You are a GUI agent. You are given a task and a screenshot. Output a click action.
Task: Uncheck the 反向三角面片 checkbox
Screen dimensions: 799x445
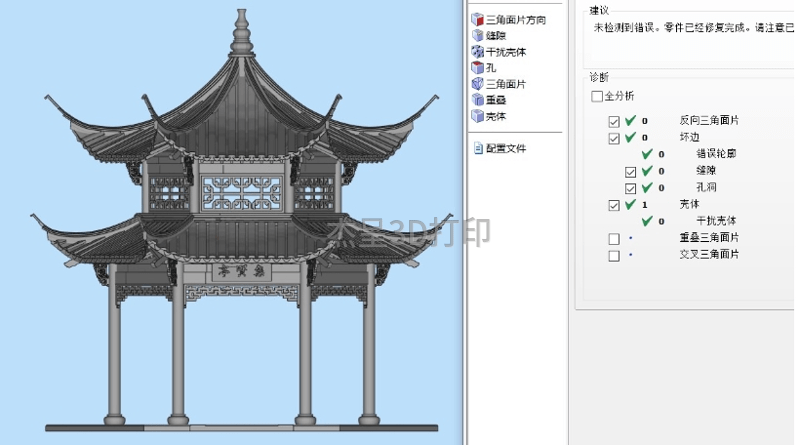click(x=614, y=121)
